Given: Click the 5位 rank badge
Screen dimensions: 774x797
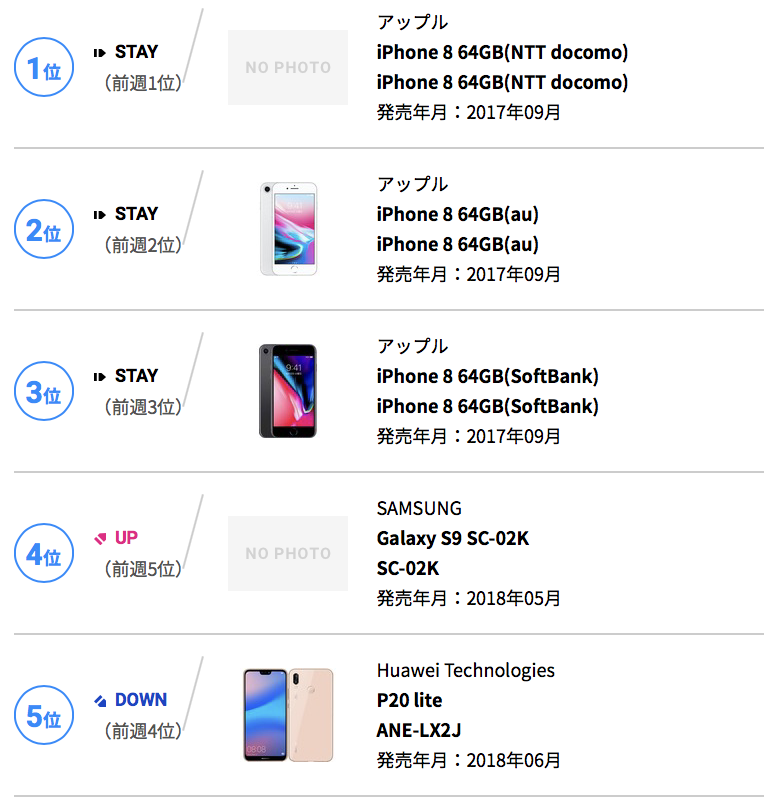Looking at the screenshot, I should point(44,715).
